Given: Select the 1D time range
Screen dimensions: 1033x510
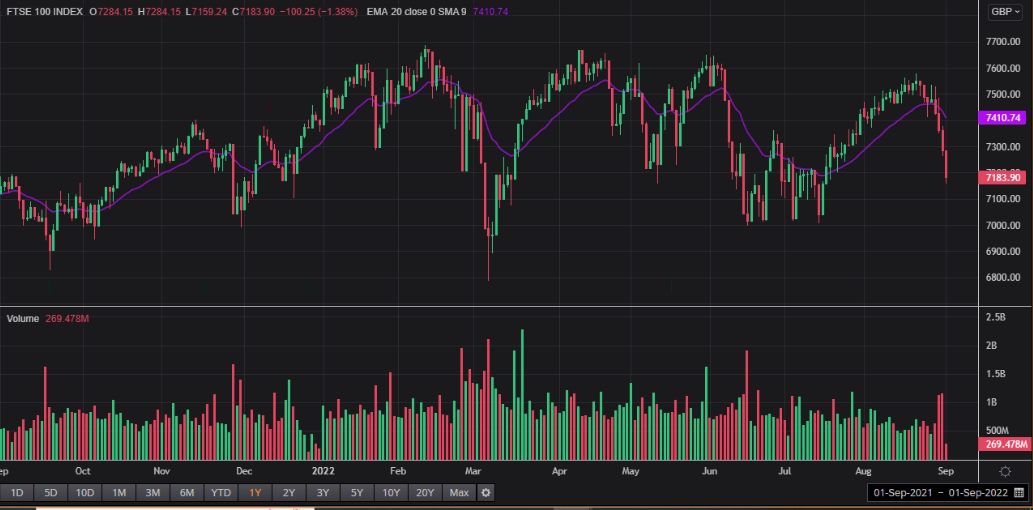Looking at the screenshot, I should pyautogui.click(x=17, y=493).
